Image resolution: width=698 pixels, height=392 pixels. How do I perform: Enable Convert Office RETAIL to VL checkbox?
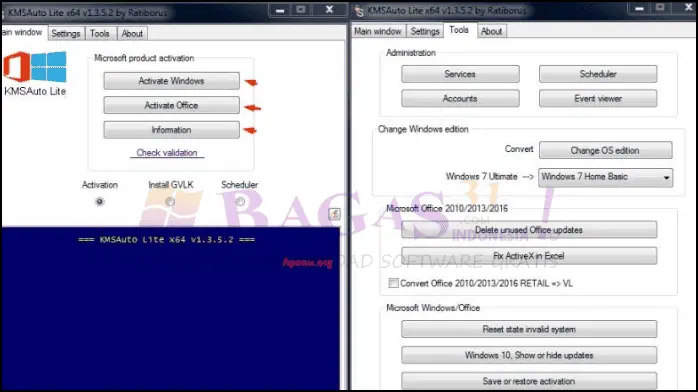394,283
